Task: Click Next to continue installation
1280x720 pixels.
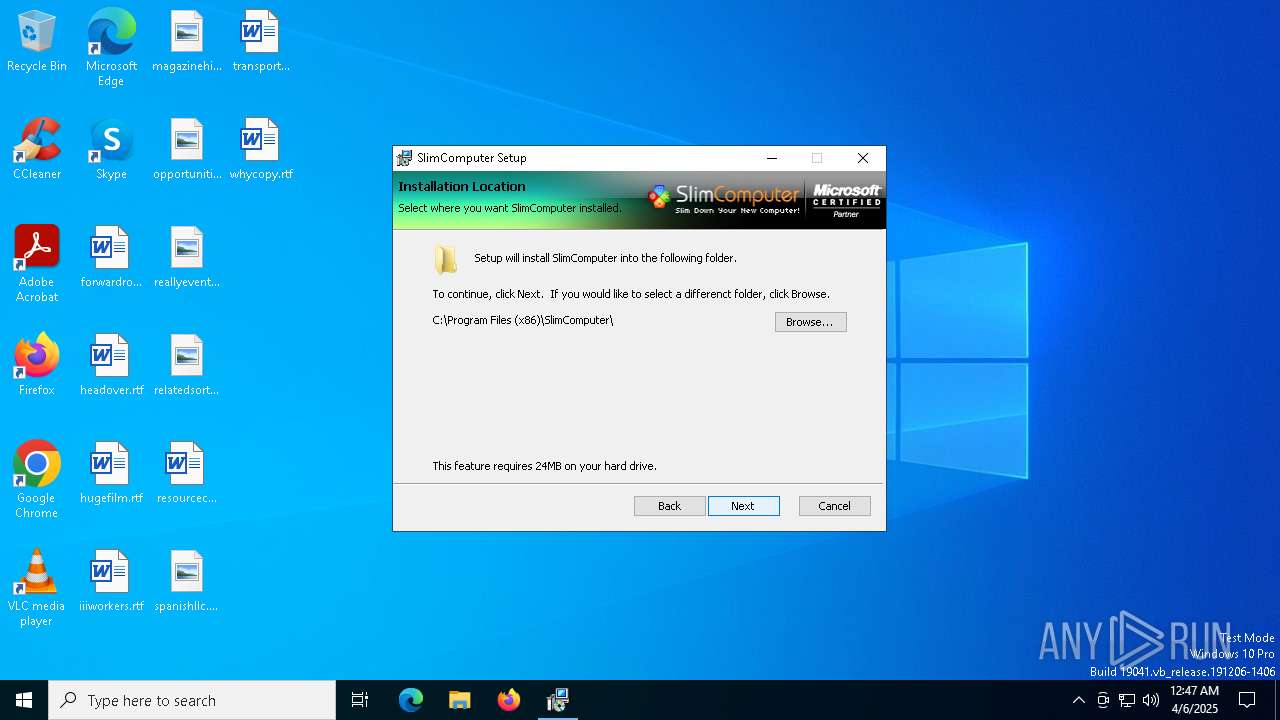Action: [x=743, y=506]
